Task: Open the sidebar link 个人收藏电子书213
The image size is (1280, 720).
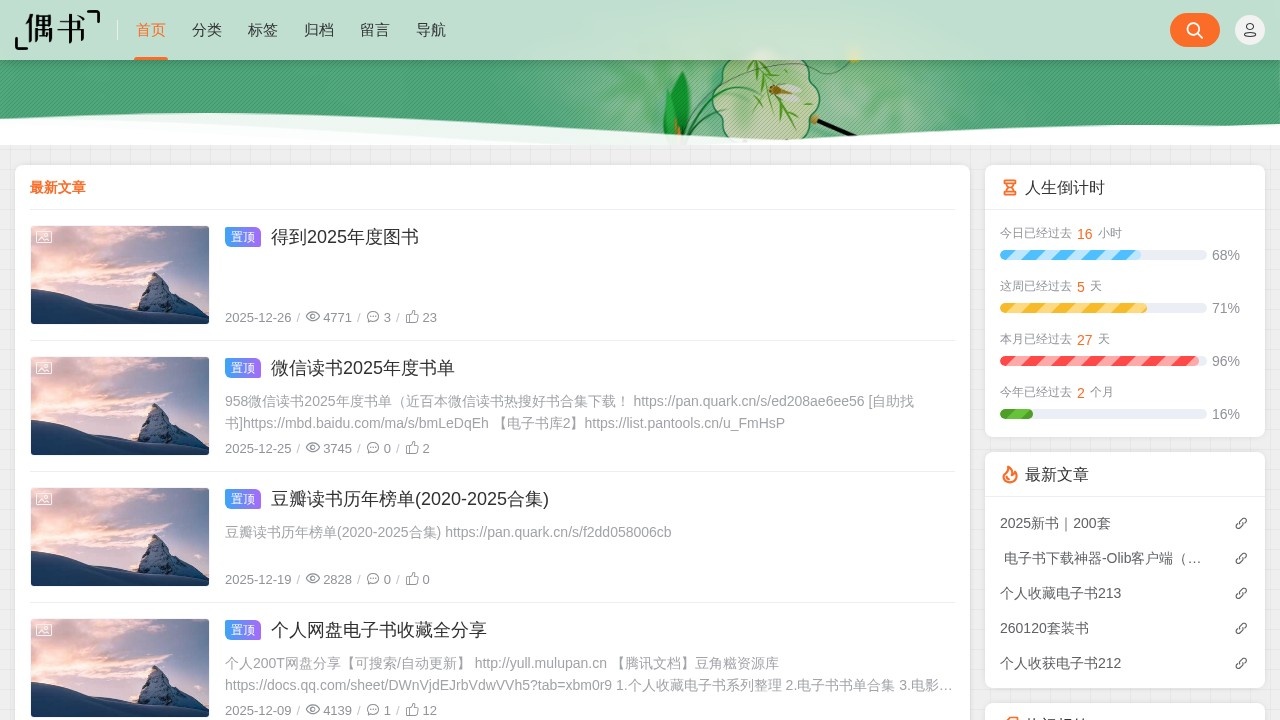Action: (x=1061, y=593)
